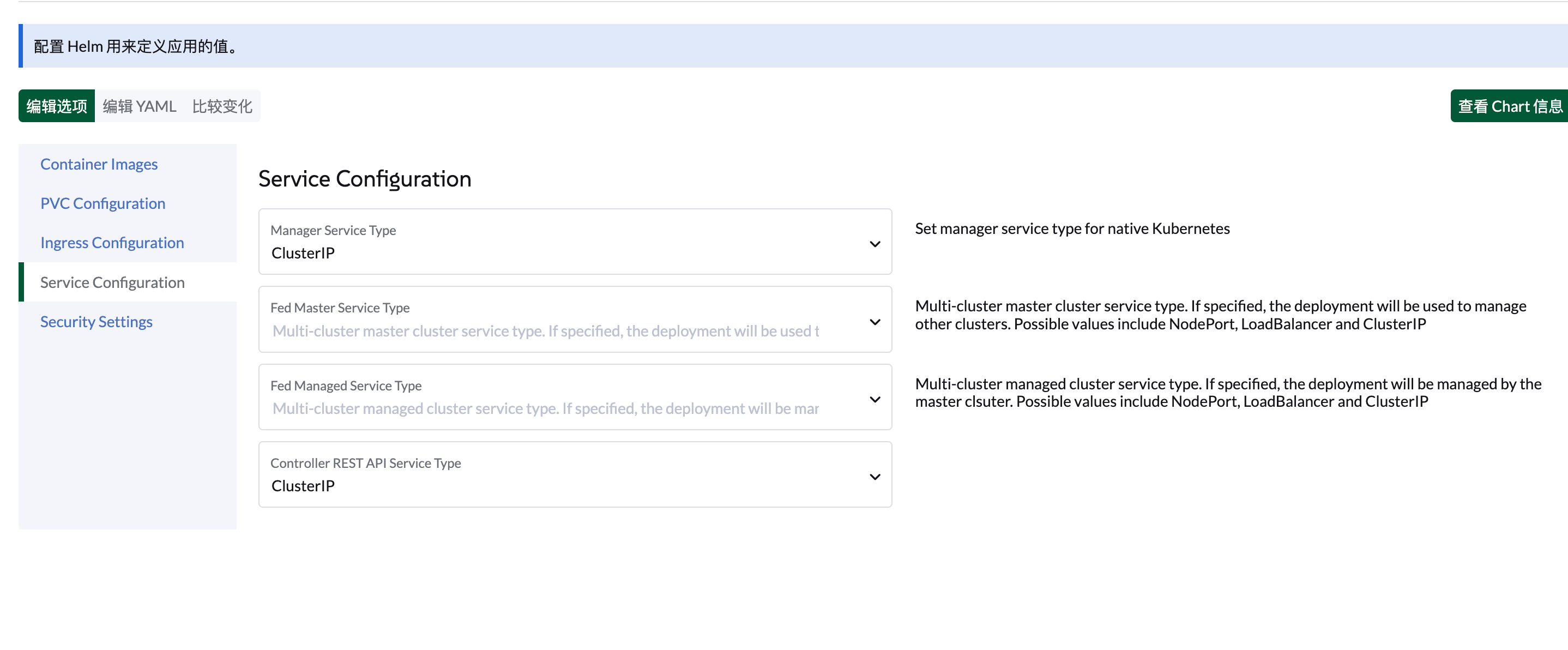Open Security Settings section
The image size is (1568, 650).
pyautogui.click(x=96, y=321)
